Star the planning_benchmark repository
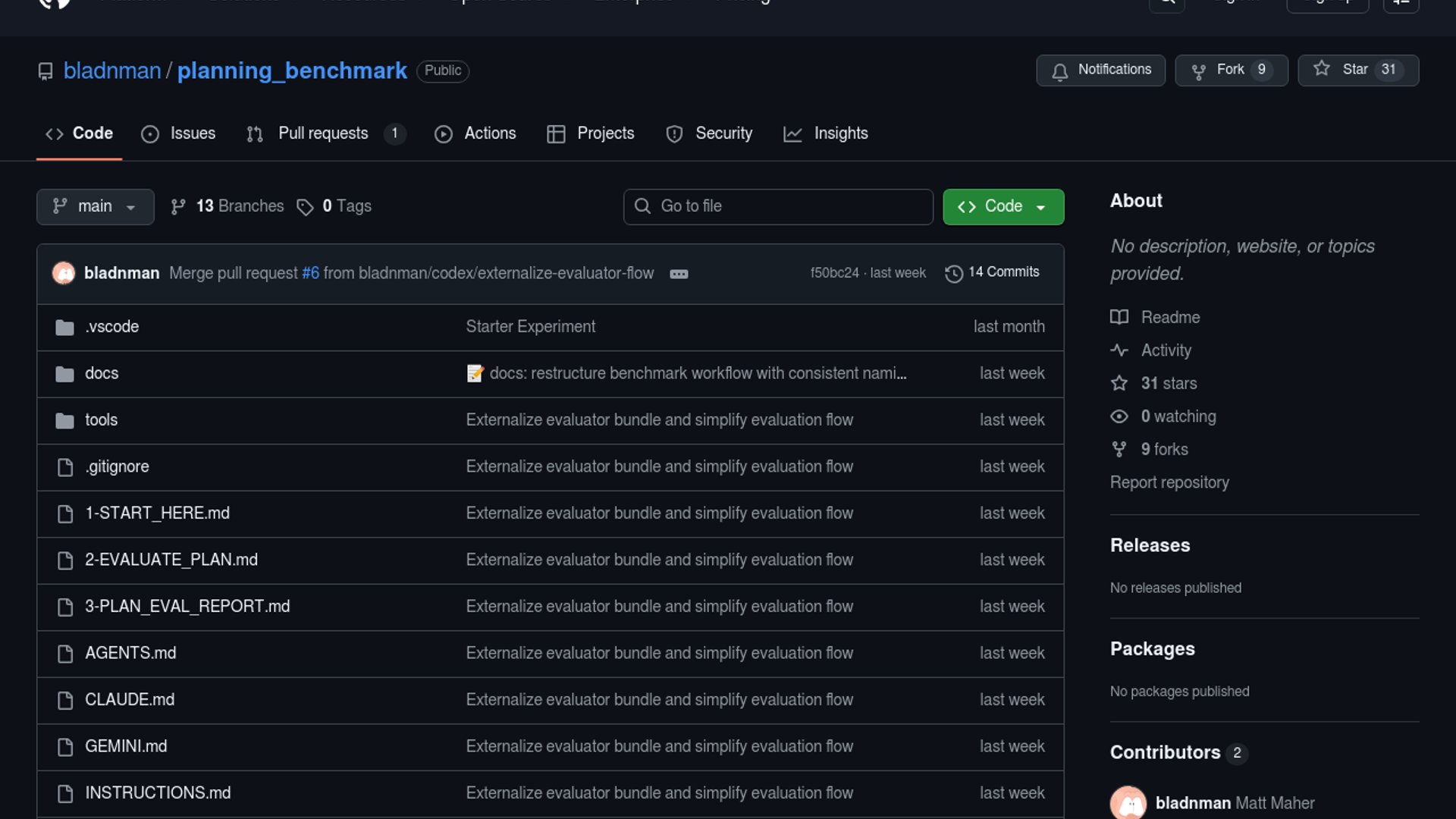The width and height of the screenshot is (1456, 819). 1357,70
